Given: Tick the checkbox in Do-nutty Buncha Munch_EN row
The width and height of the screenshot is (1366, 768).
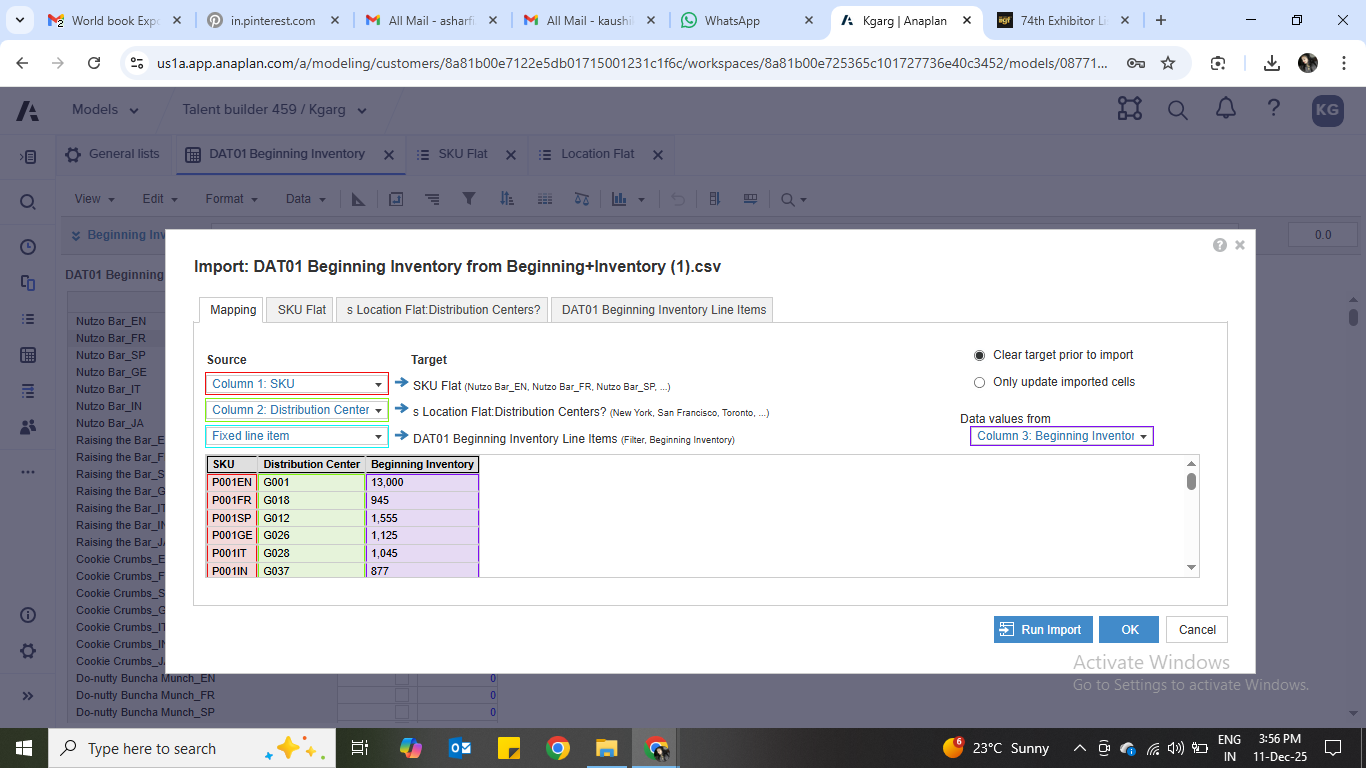Looking at the screenshot, I should (x=402, y=678).
